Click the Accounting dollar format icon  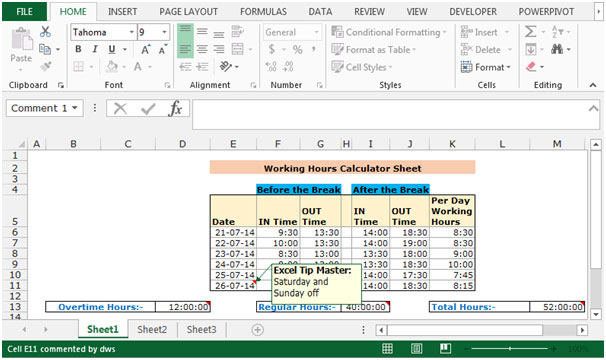click(272, 49)
